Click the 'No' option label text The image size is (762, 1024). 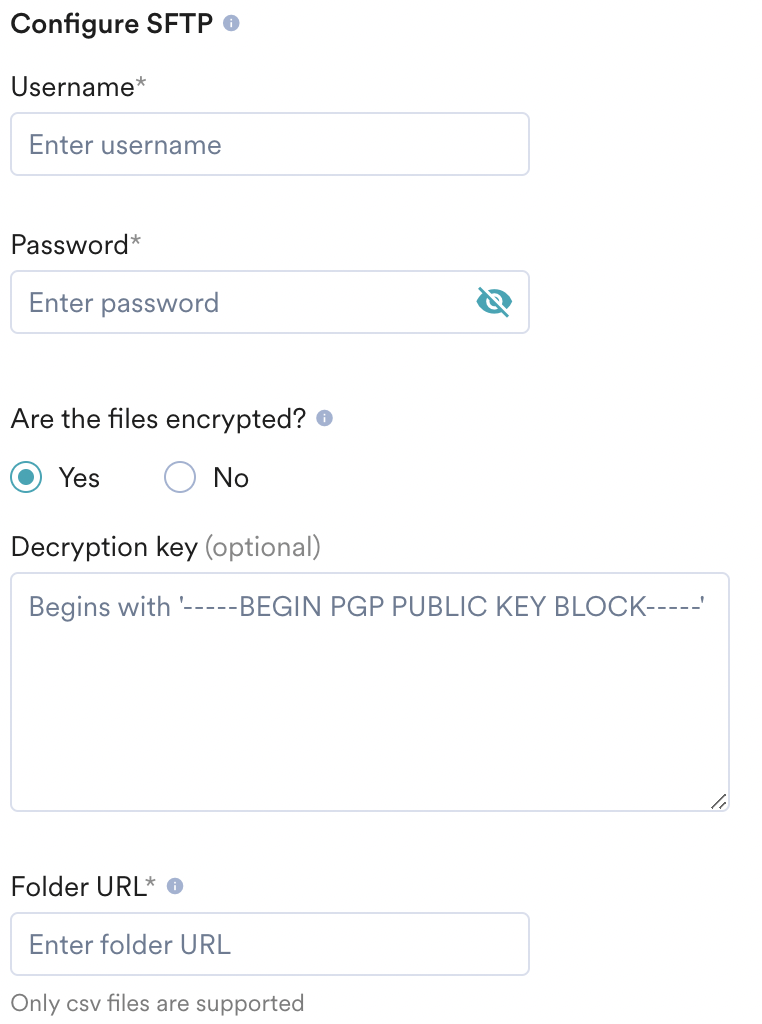(231, 478)
